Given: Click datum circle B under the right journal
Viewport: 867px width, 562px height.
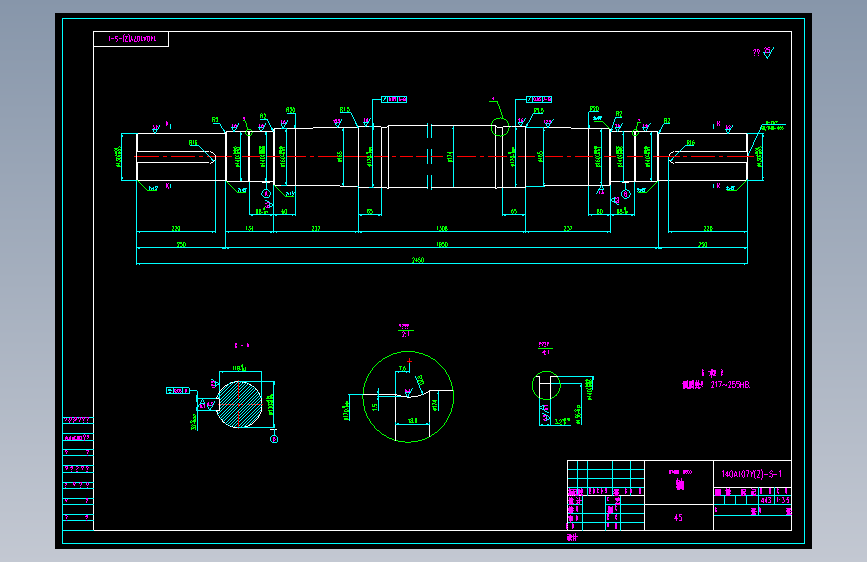Looking at the screenshot, I should coord(625,194).
